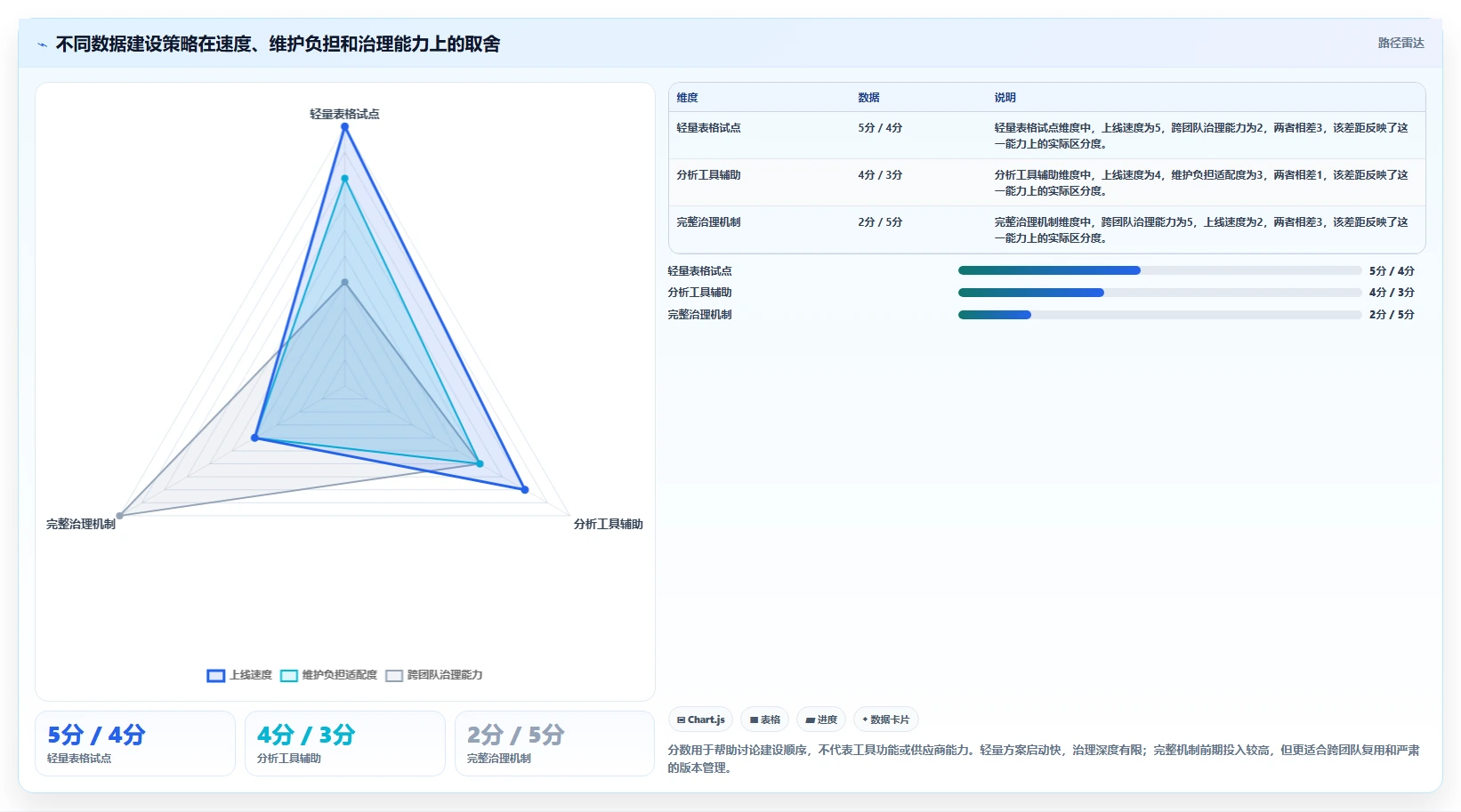Click the 维护负担适配度 point on 轻量表格试点 axis

[344, 179]
